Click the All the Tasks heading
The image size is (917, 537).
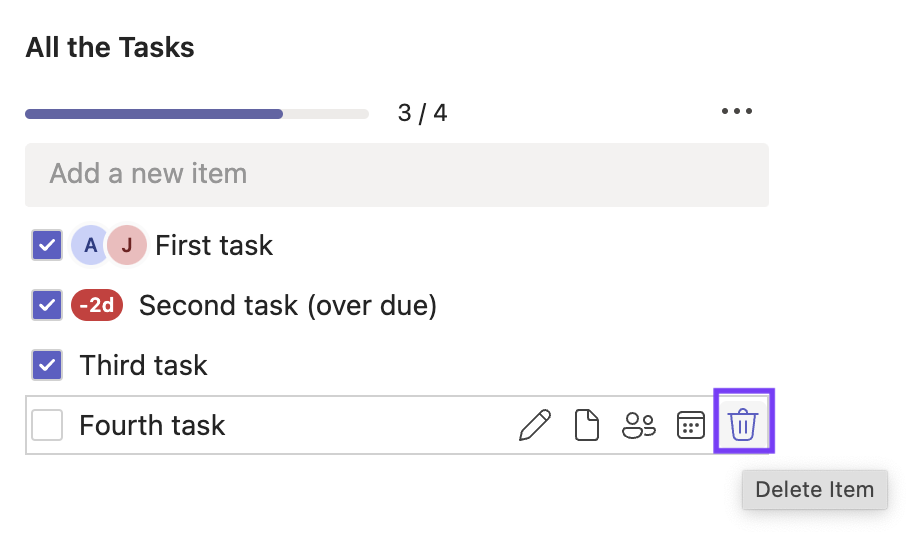click(x=110, y=47)
